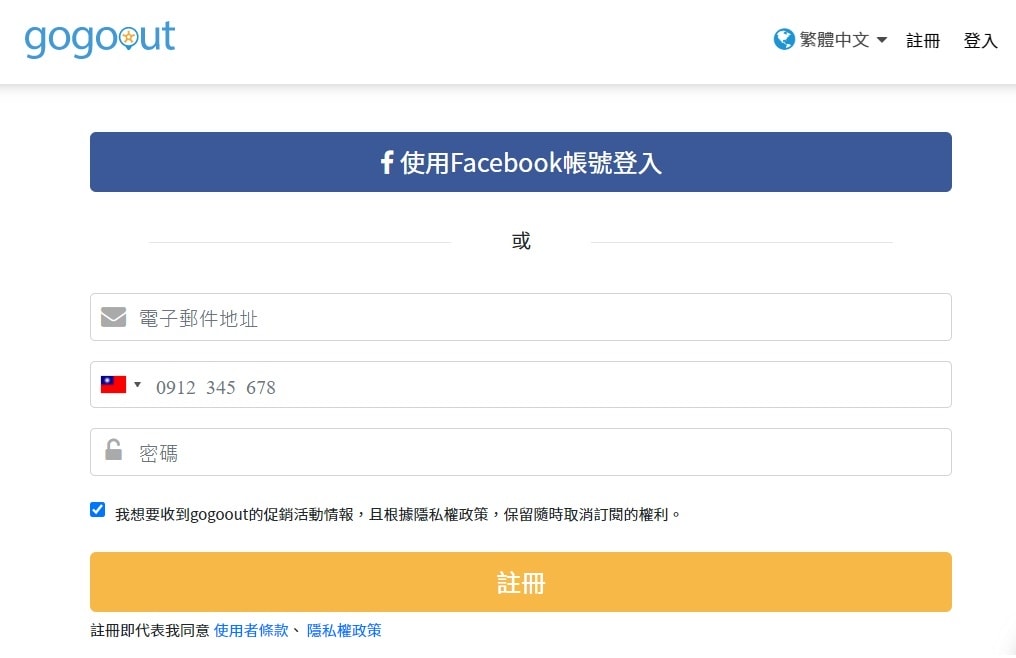This screenshot has height=658, width=1016.
Task: Focus the 電子郵件地址 email field
Action: click(x=520, y=317)
